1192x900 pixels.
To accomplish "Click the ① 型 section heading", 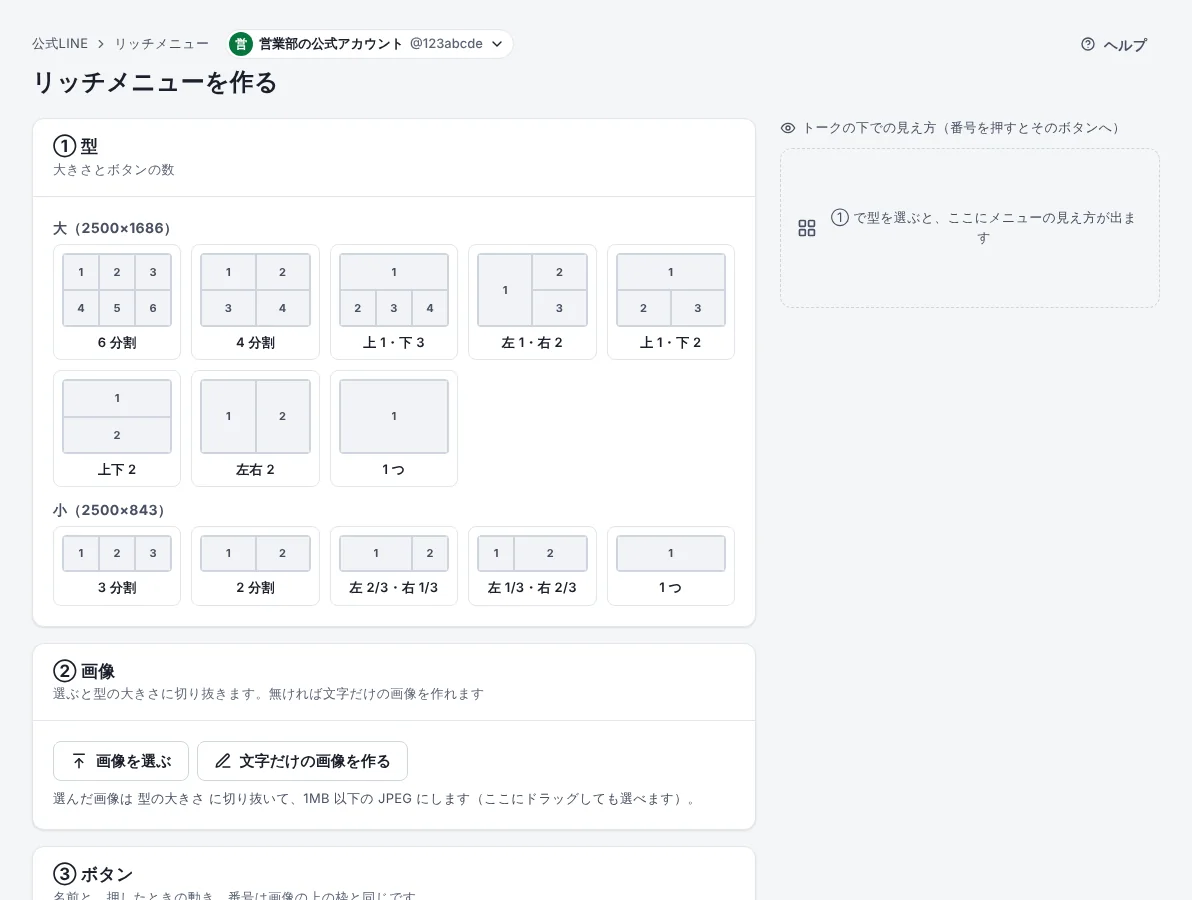I will tap(75, 145).
